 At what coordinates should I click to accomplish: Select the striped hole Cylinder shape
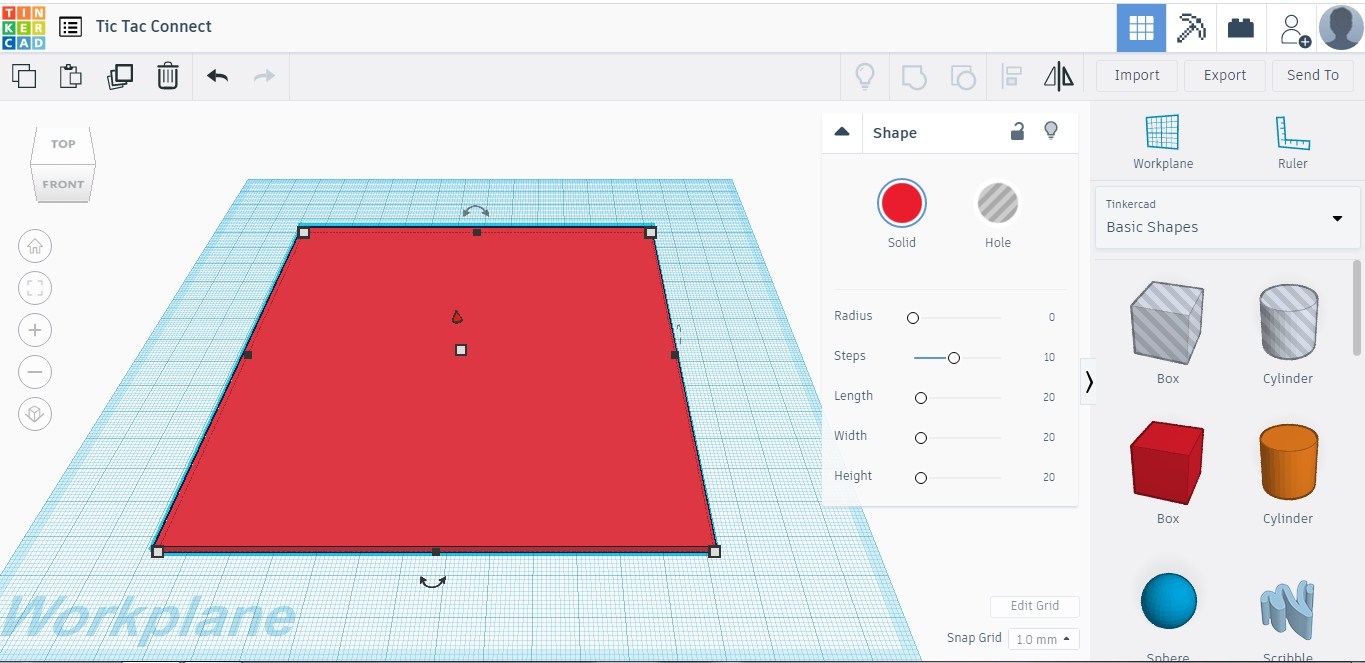point(1287,322)
